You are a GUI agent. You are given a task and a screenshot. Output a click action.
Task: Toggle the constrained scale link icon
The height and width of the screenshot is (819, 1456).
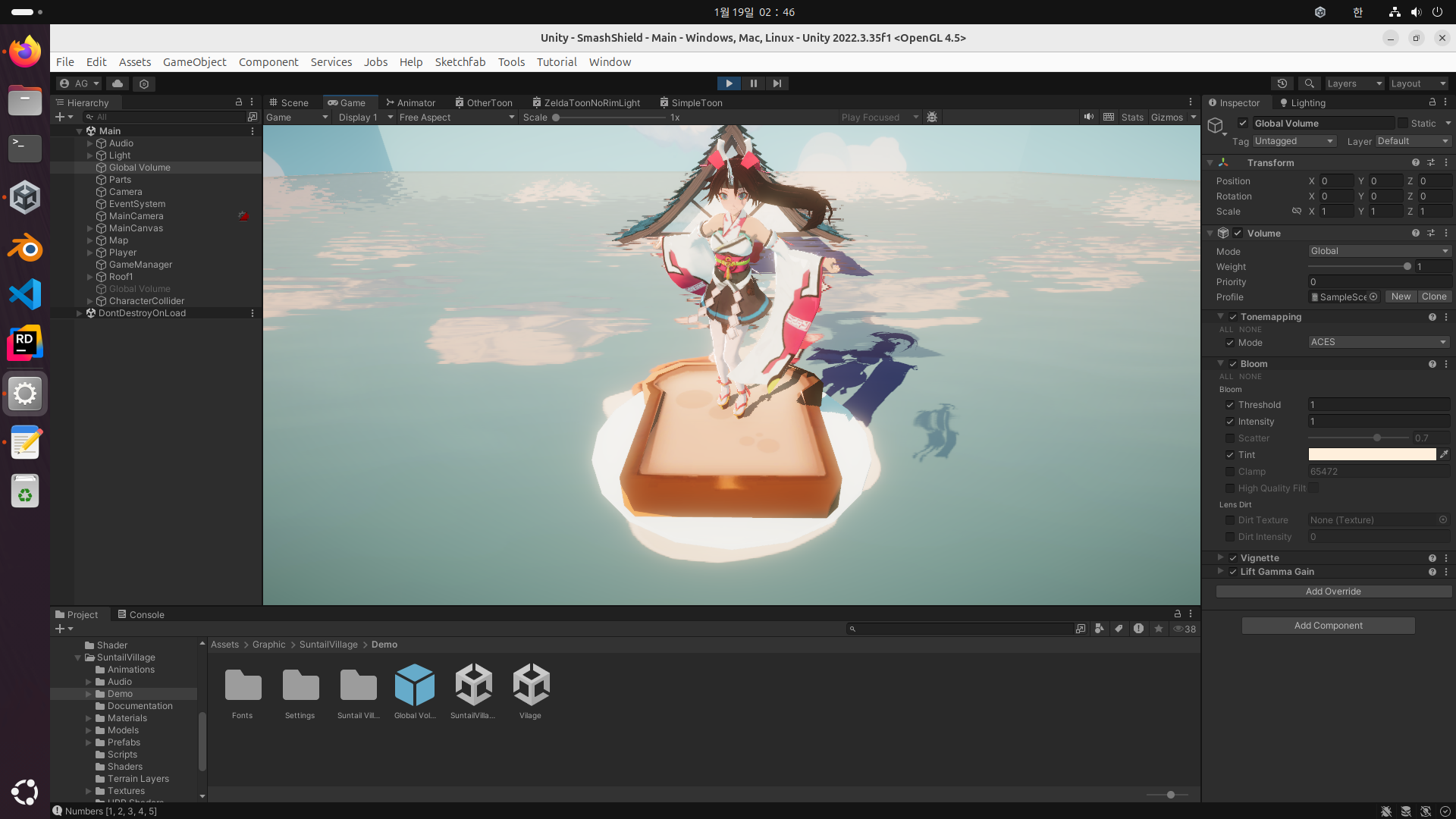click(x=1296, y=211)
